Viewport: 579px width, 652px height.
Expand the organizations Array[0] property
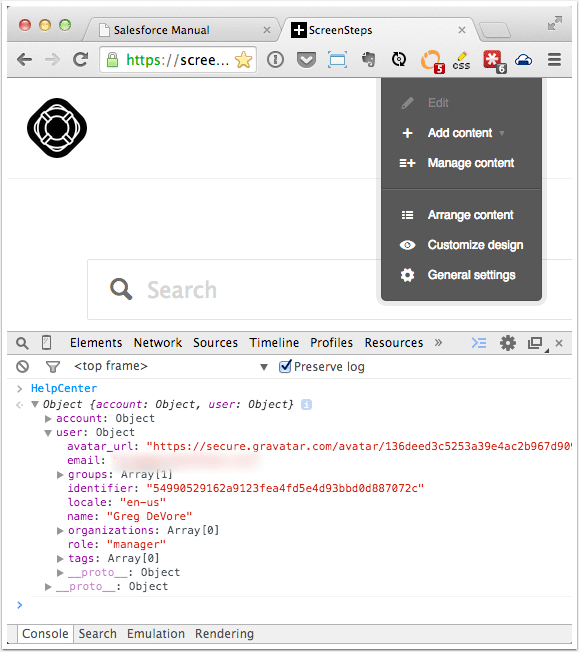click(x=60, y=531)
